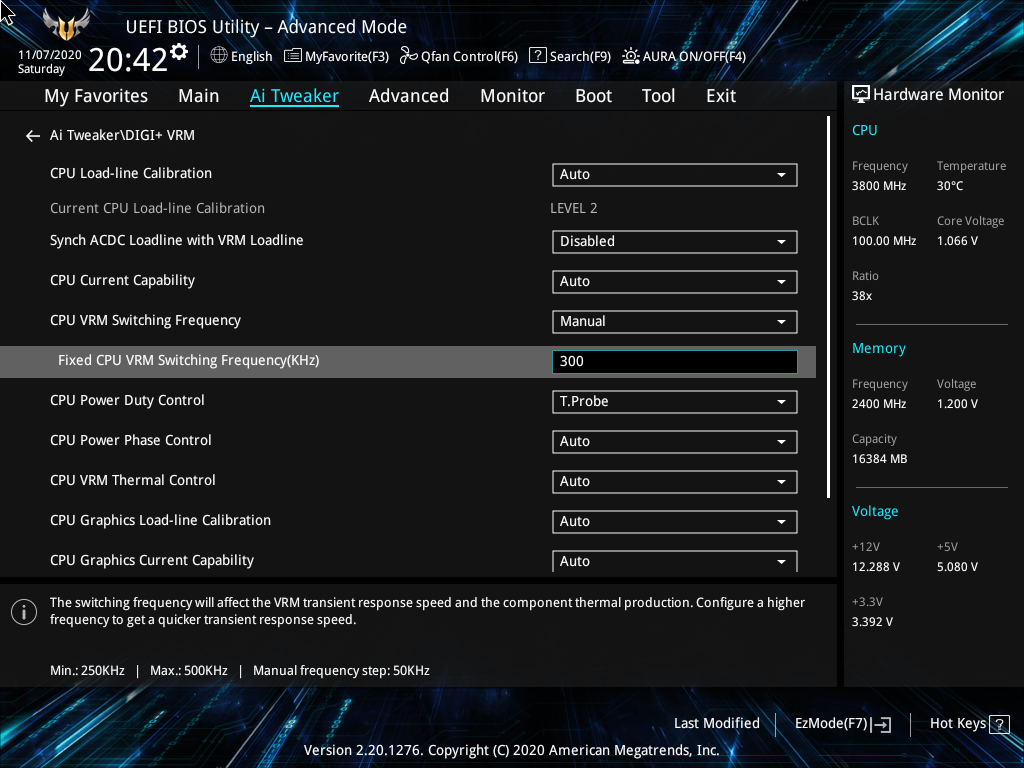Image resolution: width=1024 pixels, height=768 pixels.
Task: Toggle AURA ON/OFF(F4)
Action: (683, 56)
